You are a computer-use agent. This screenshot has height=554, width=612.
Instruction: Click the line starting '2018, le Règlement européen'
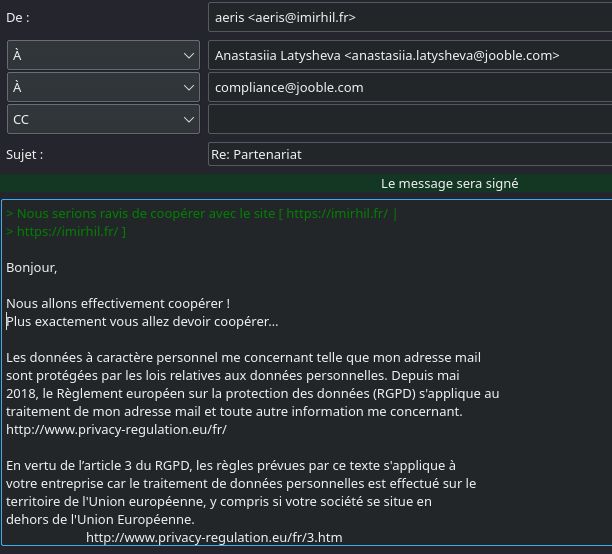[253, 394]
